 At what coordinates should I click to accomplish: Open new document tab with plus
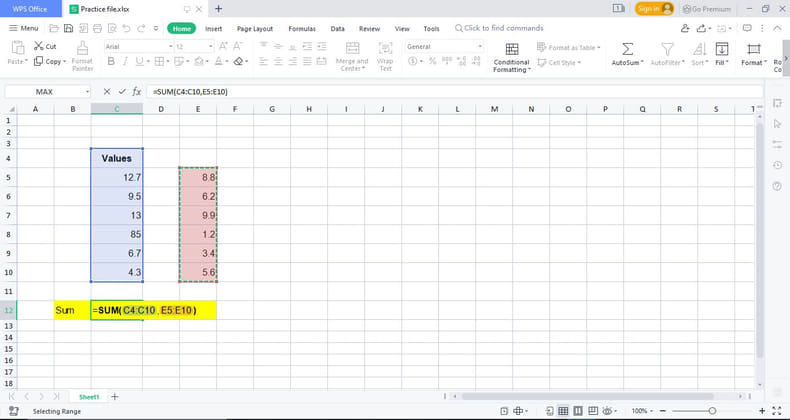click(x=219, y=9)
